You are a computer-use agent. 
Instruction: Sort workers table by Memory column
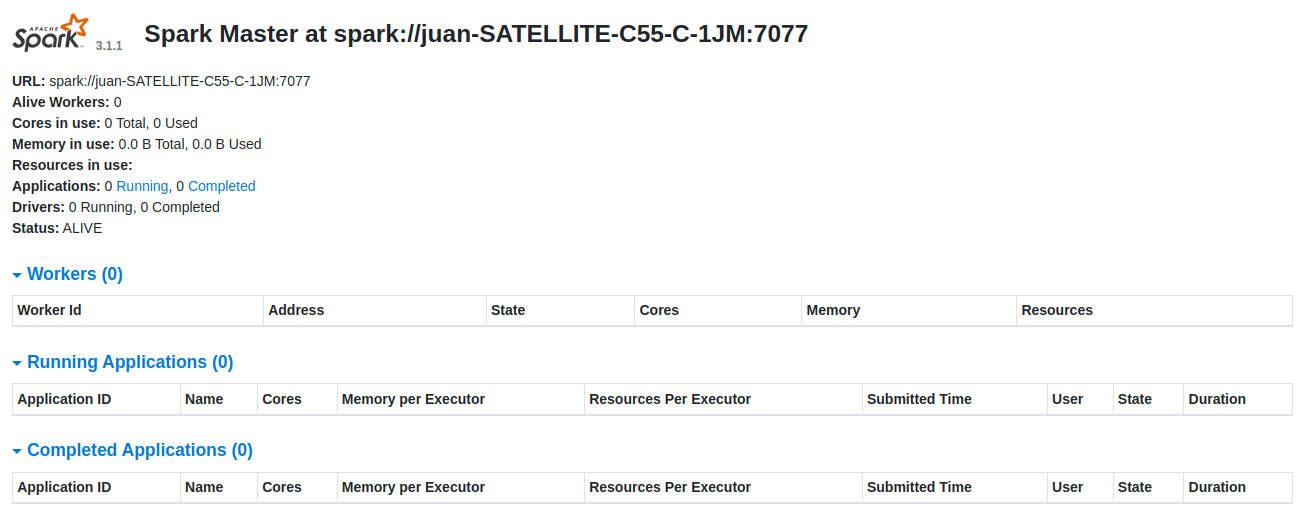pos(833,310)
